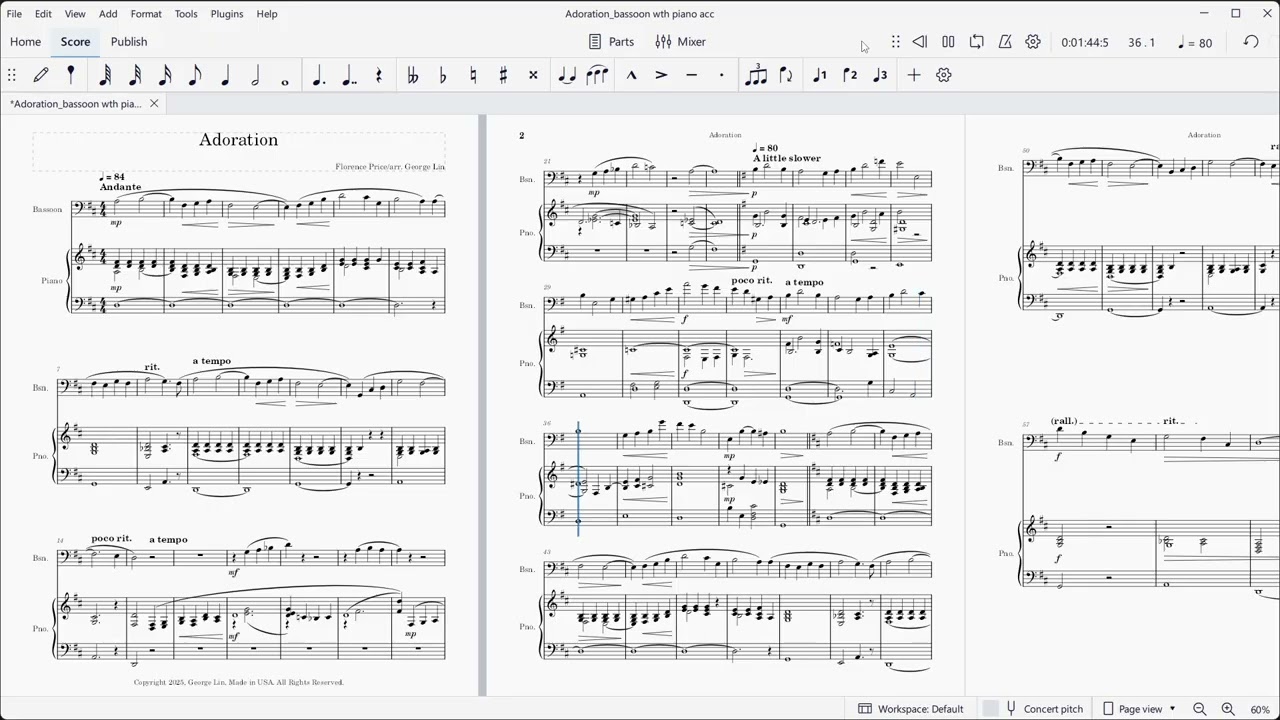
Task: Click the tempo value 80
Action: [x=1205, y=43]
